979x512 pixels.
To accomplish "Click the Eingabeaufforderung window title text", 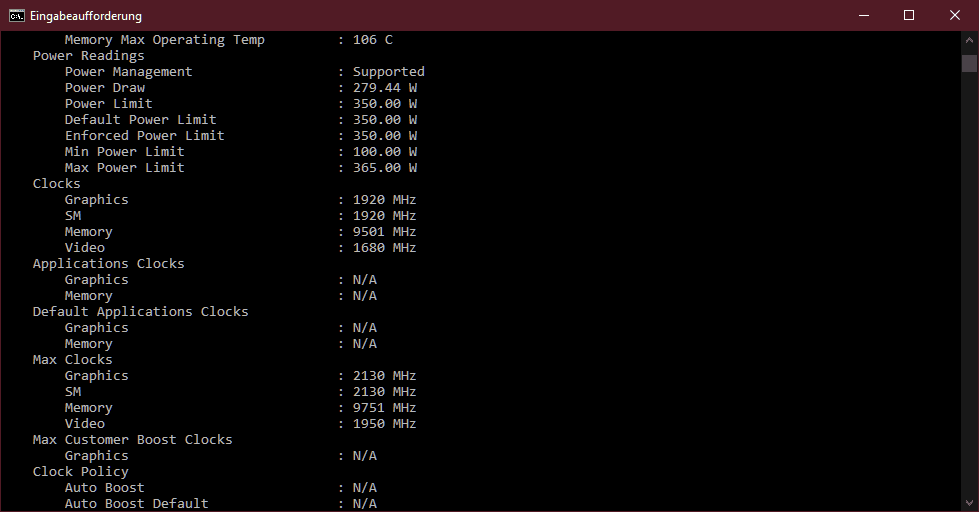I will [86, 16].
